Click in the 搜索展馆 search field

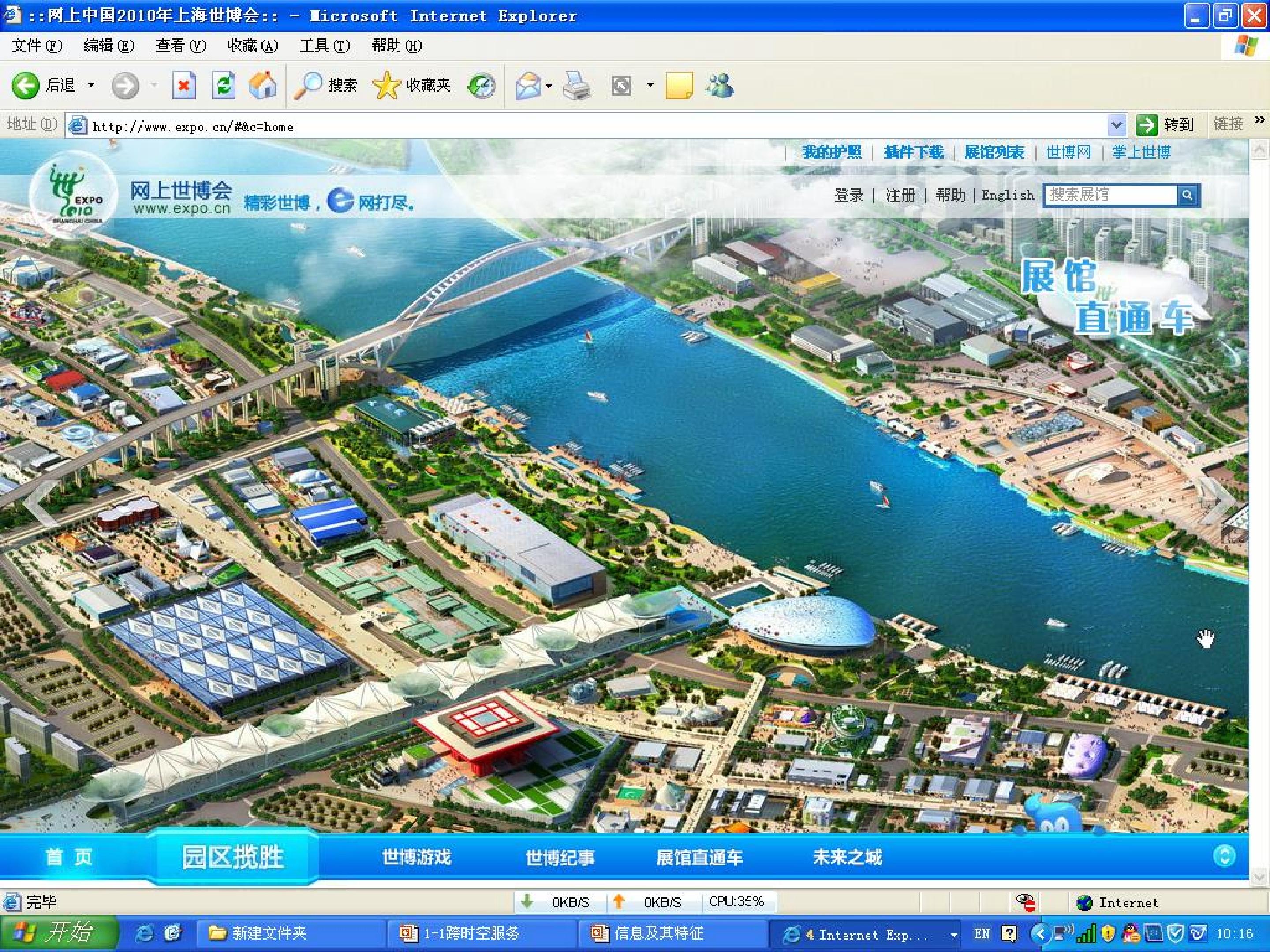coord(1110,195)
